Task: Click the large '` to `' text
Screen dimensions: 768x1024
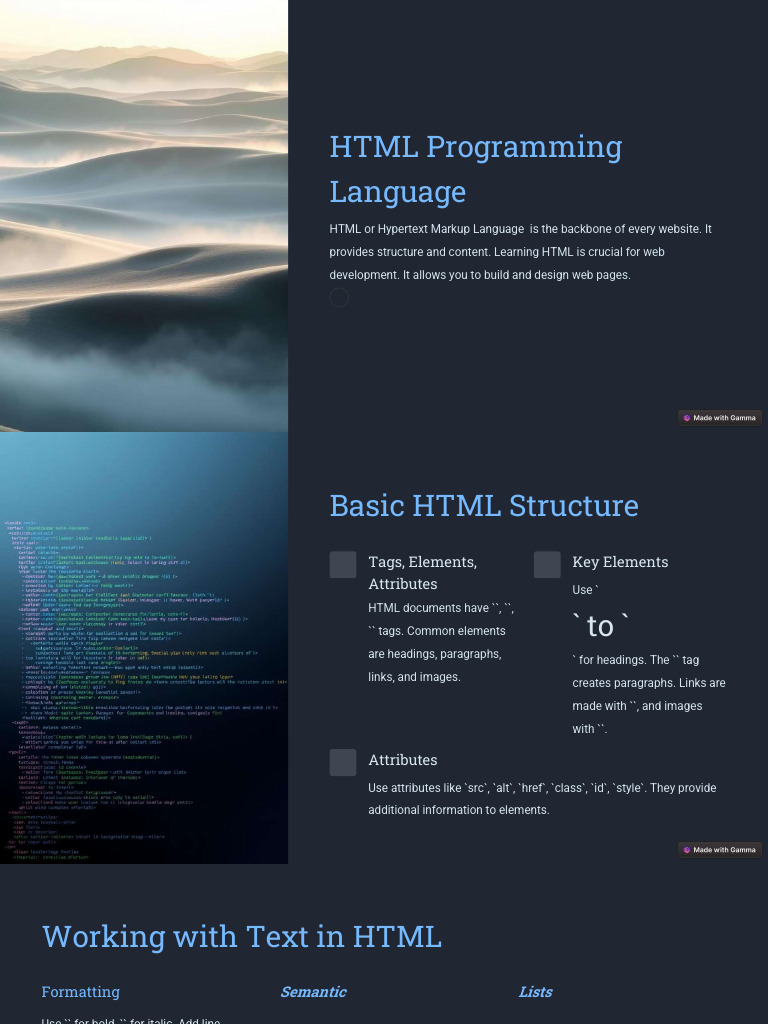Action: point(600,626)
